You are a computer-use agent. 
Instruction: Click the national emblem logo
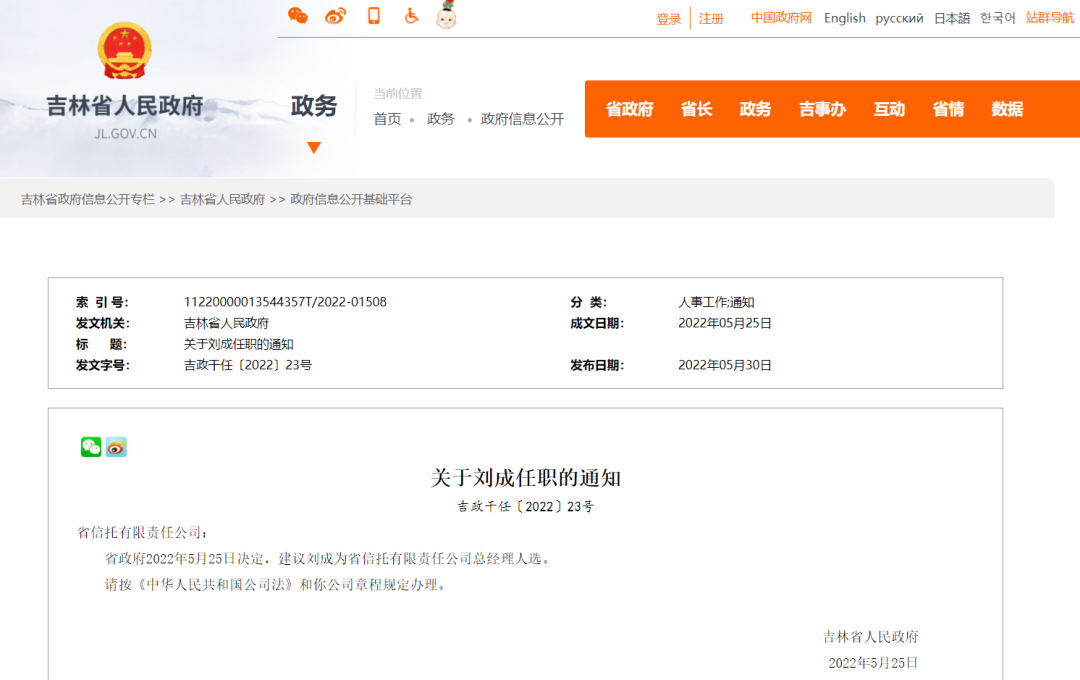[125, 52]
